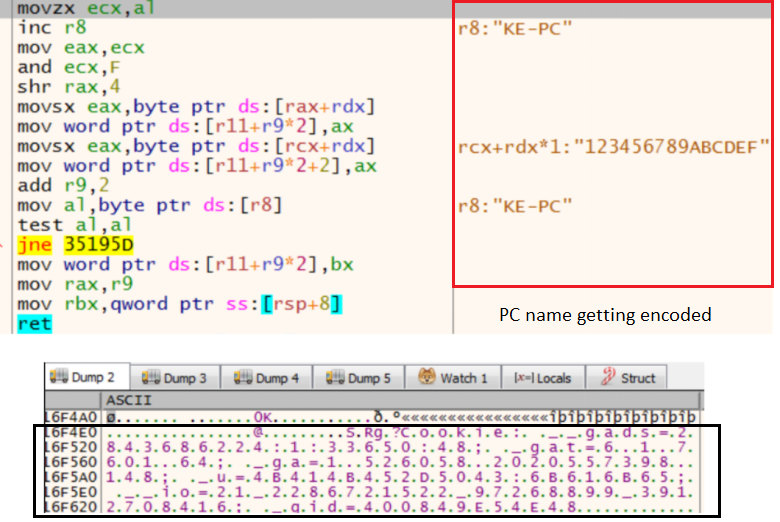Click 'movsx eax,byte ptr ds:[rcx+rdx]' instruction
Viewport: 780px width, 522px height.
pyautogui.click(x=196, y=146)
